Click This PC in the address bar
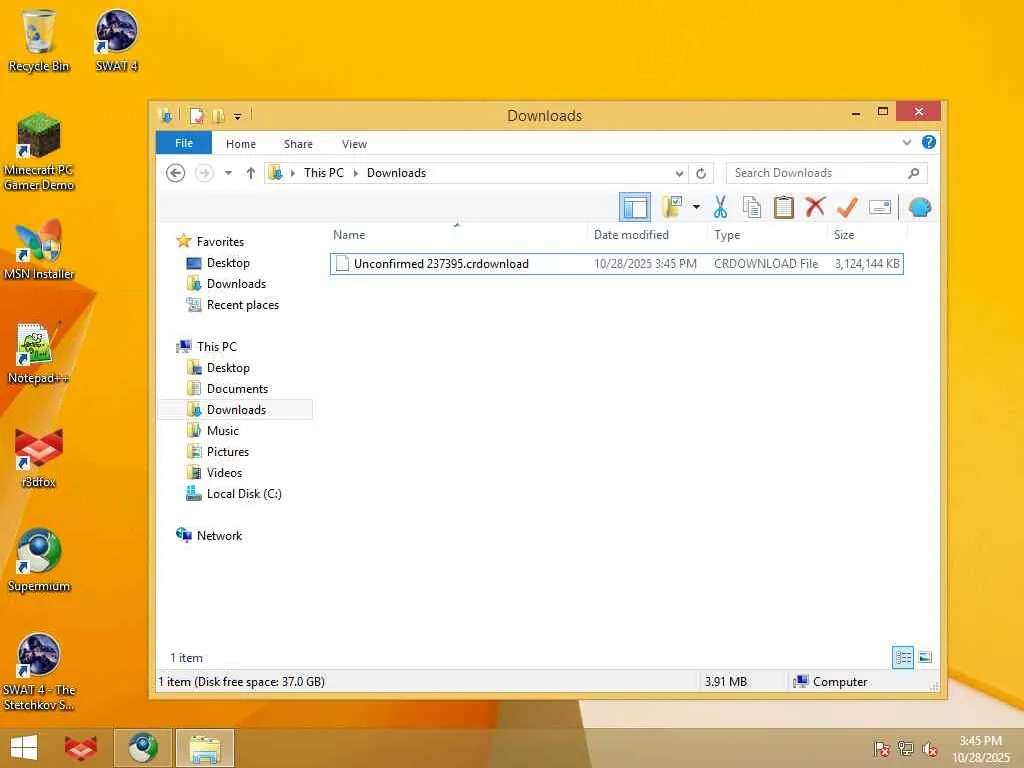The image size is (1024, 768). (x=323, y=173)
